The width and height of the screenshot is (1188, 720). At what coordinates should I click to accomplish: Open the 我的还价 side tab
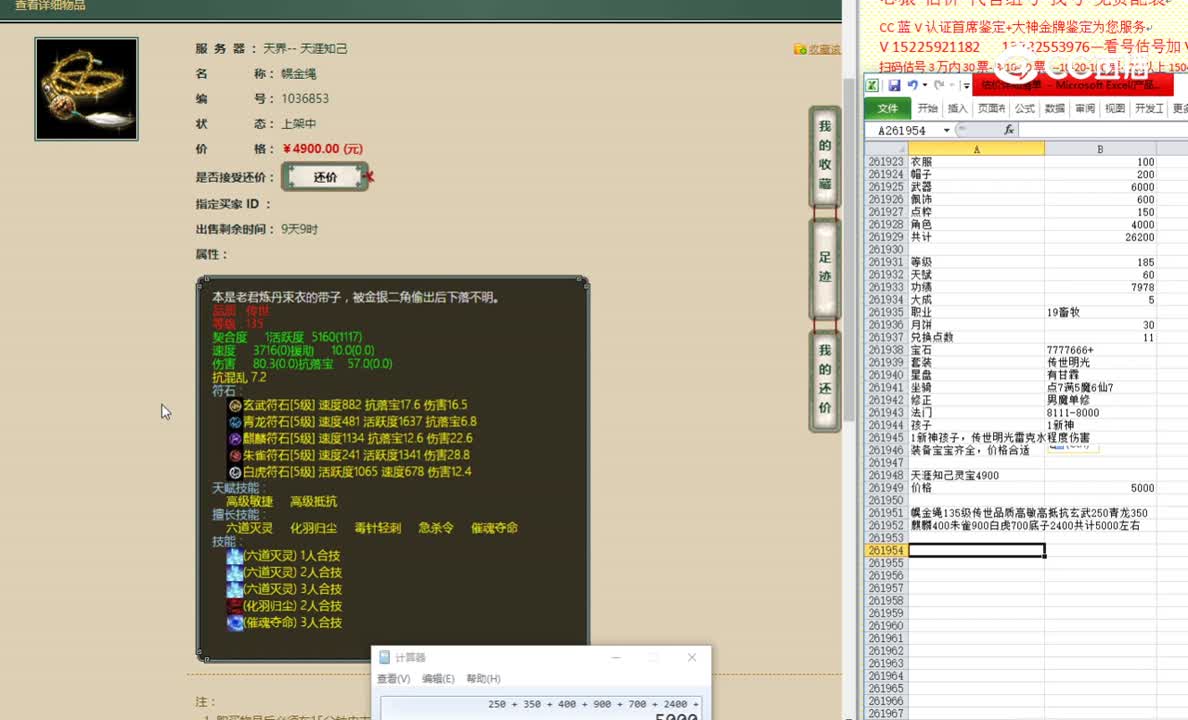[824, 379]
